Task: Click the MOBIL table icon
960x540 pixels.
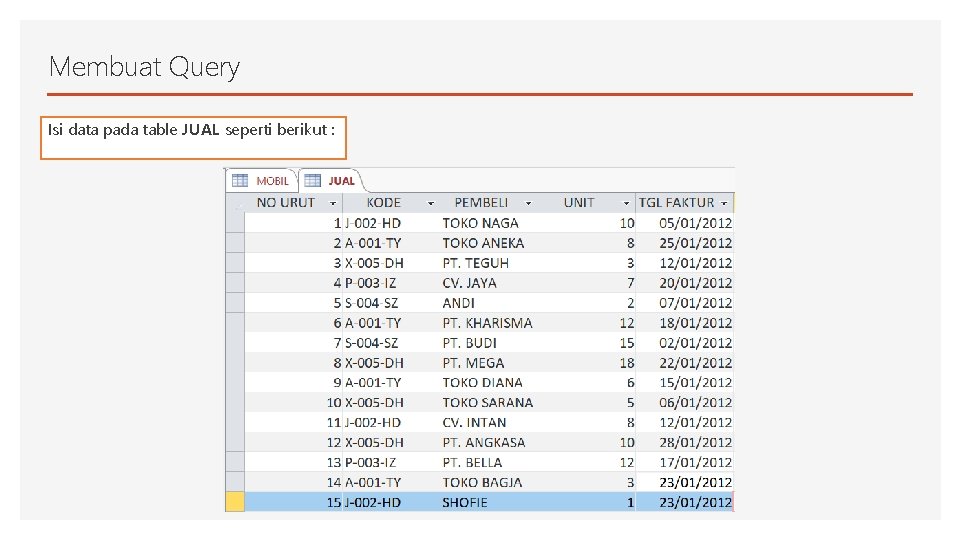Action: coord(240,181)
